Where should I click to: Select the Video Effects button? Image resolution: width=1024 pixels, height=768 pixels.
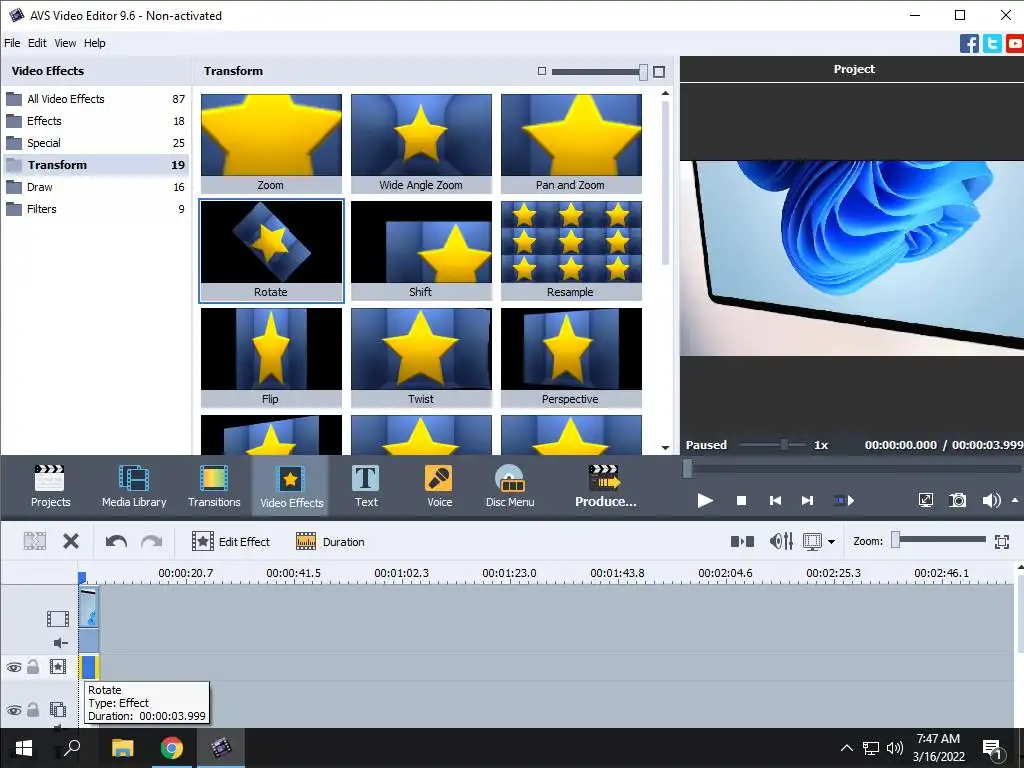(291, 486)
